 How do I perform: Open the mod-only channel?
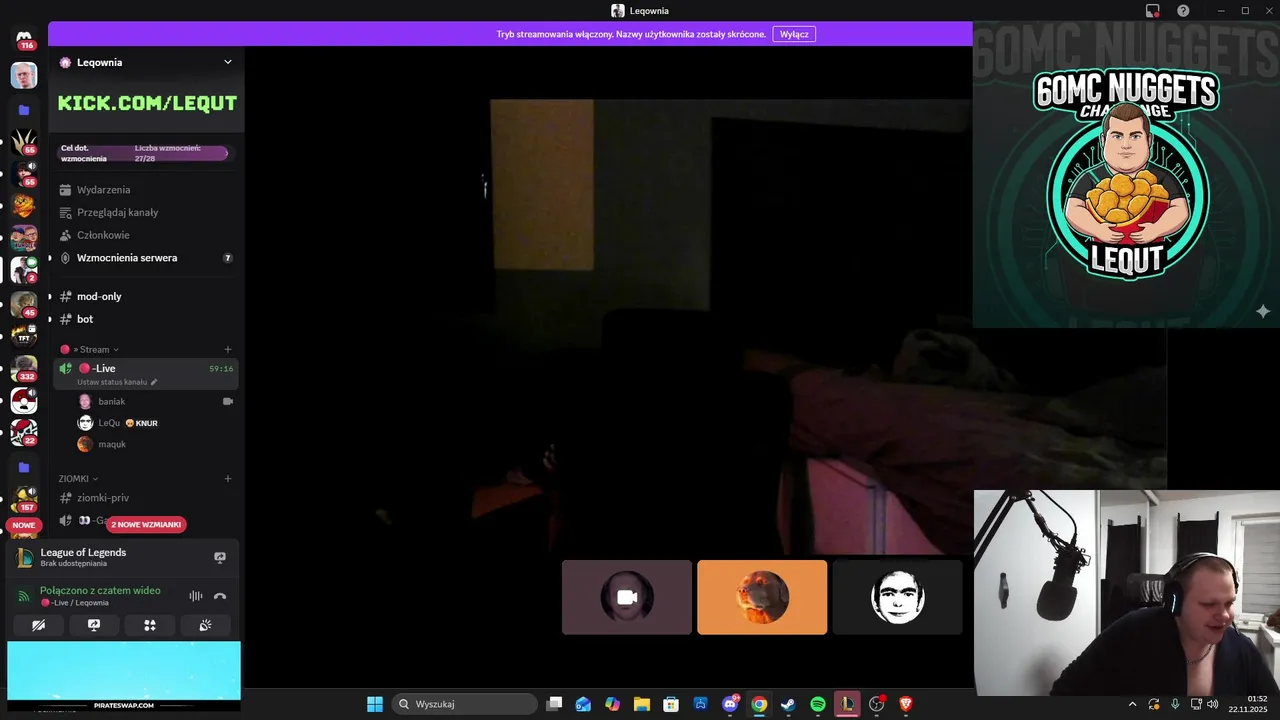[x=145, y=297]
